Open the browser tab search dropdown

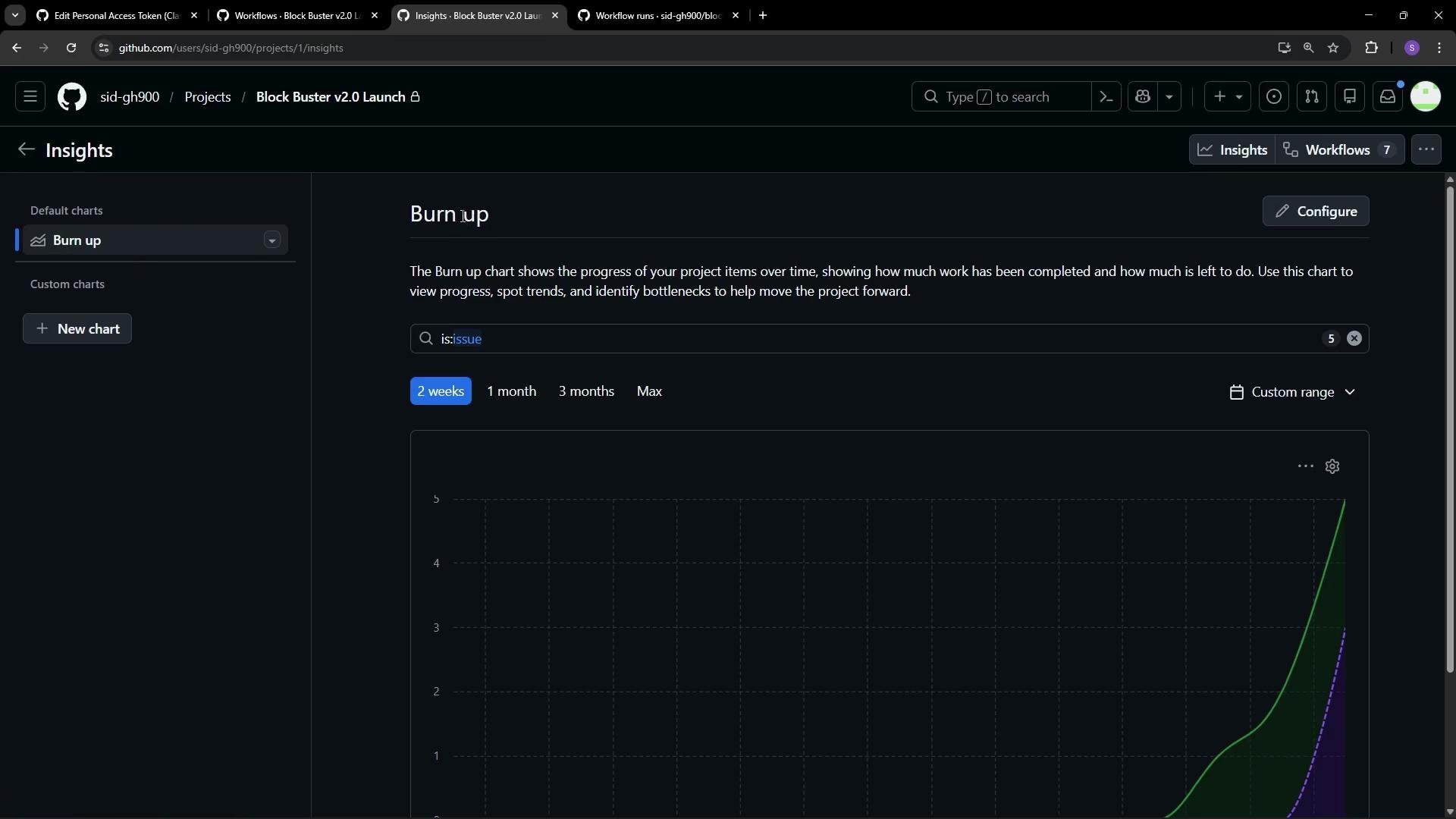(x=14, y=15)
